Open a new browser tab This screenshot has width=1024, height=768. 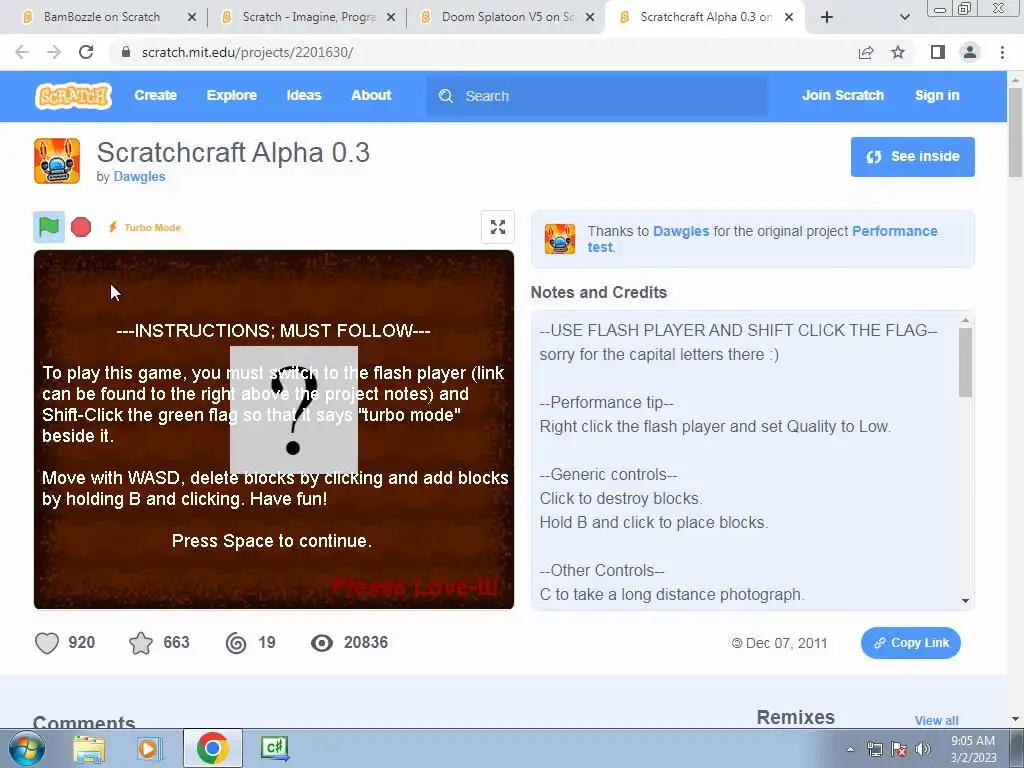pyautogui.click(x=827, y=18)
